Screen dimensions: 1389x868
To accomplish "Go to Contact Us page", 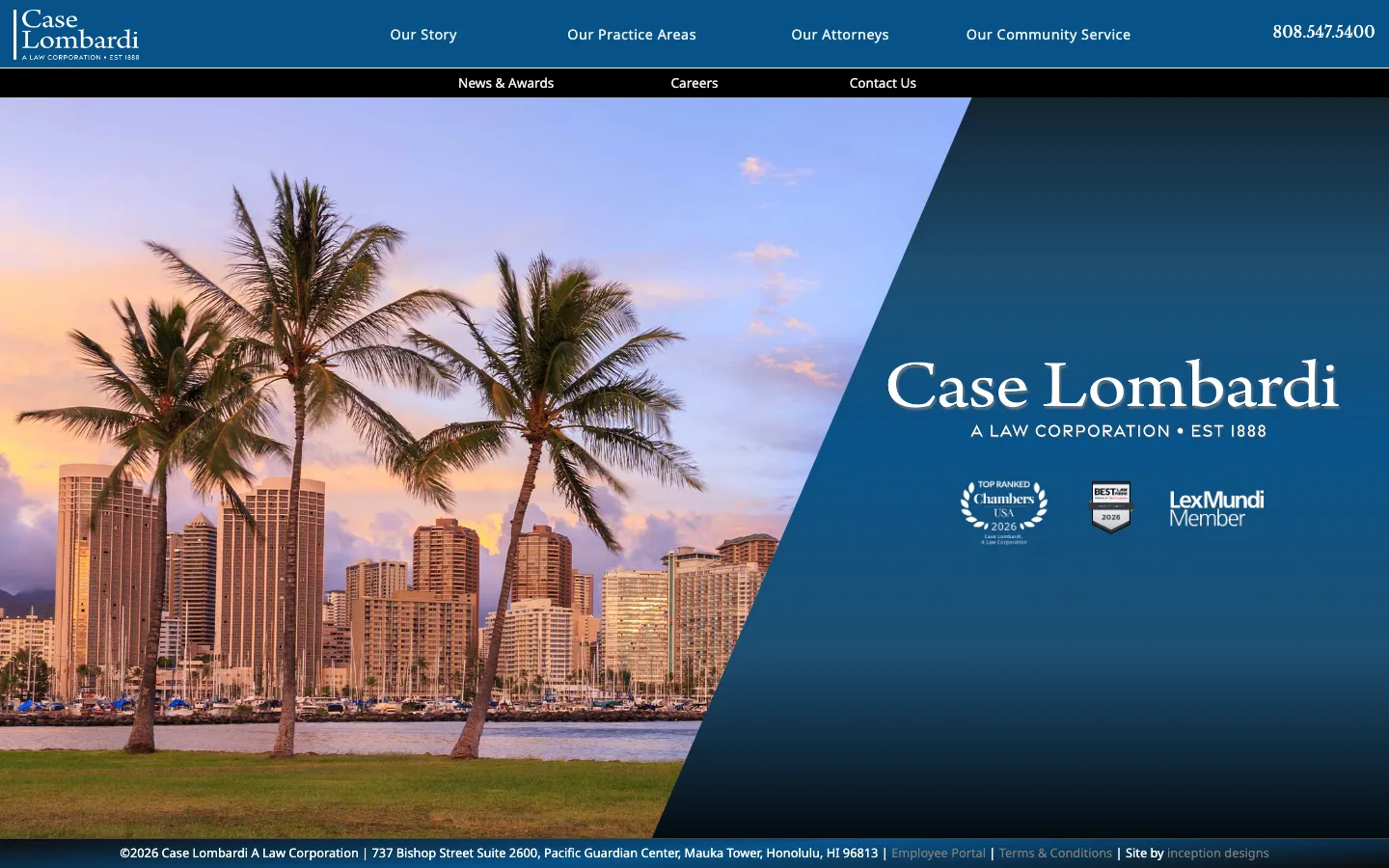I will [x=883, y=83].
